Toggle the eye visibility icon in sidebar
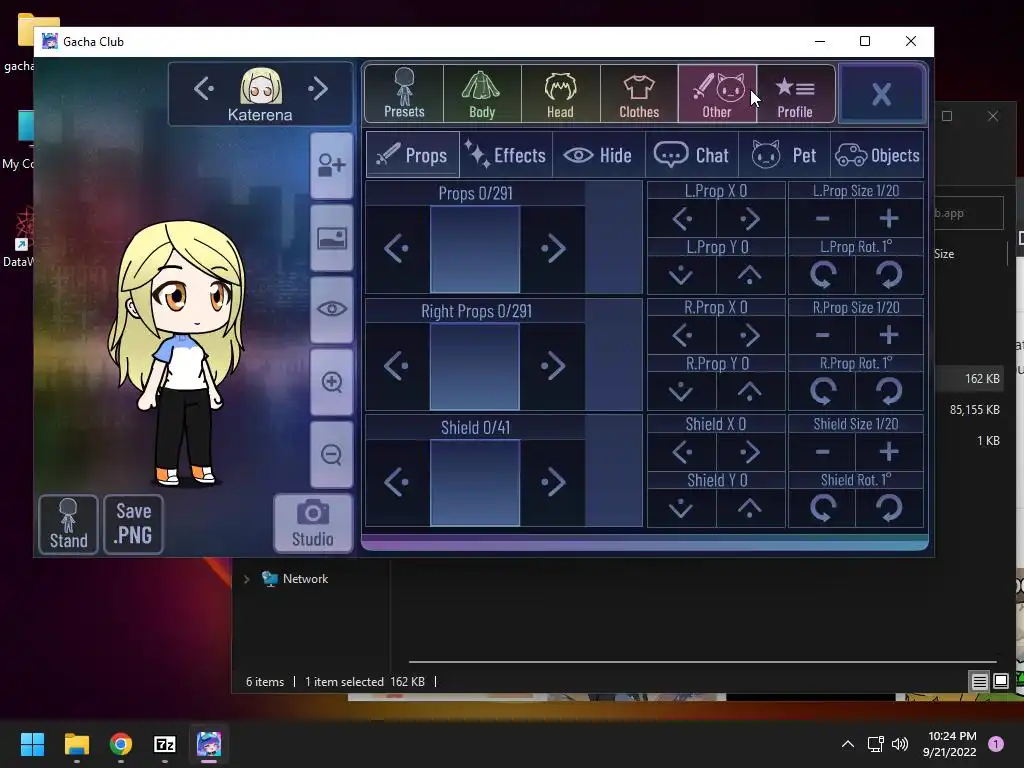This screenshot has height=768, width=1024. tap(332, 310)
